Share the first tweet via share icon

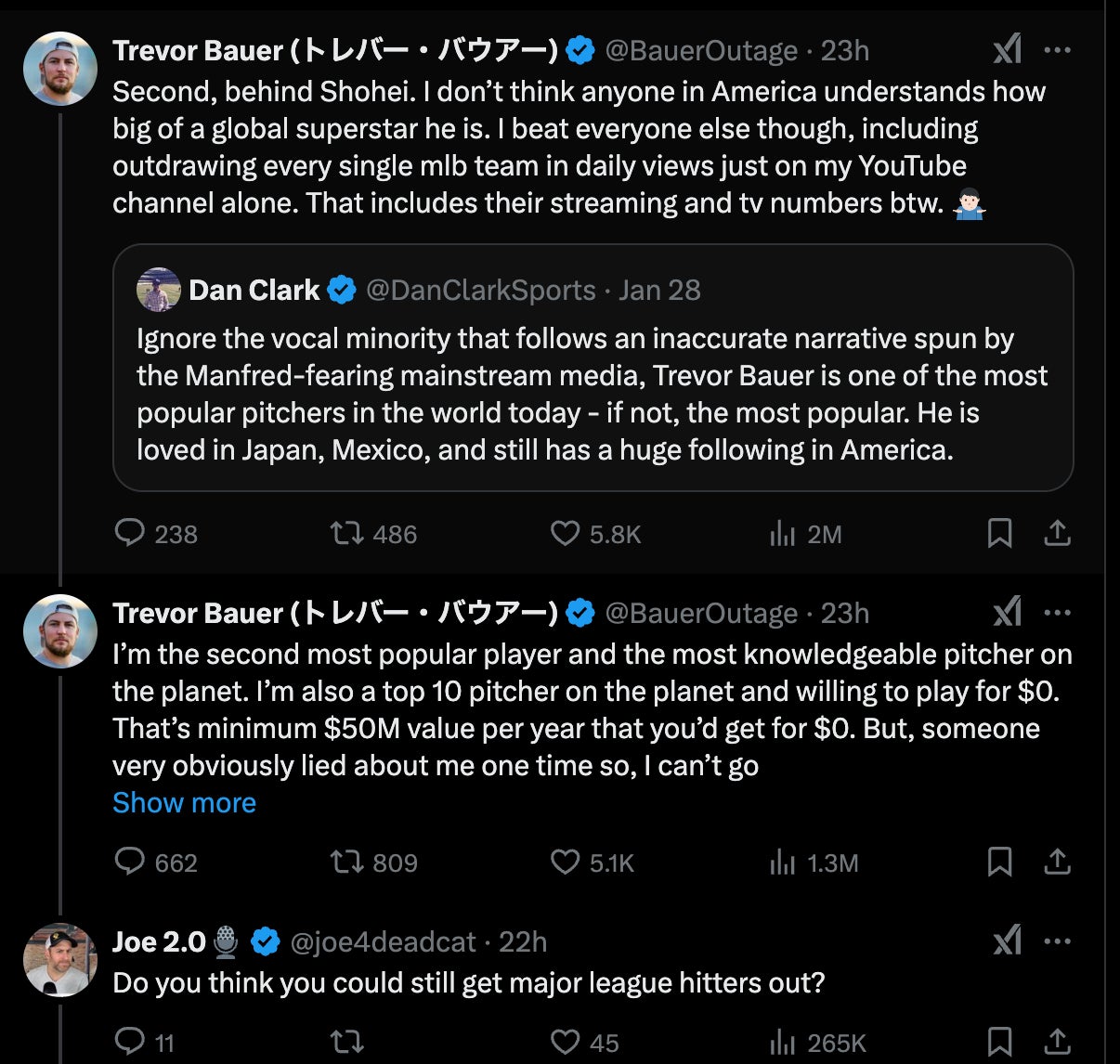[1058, 534]
